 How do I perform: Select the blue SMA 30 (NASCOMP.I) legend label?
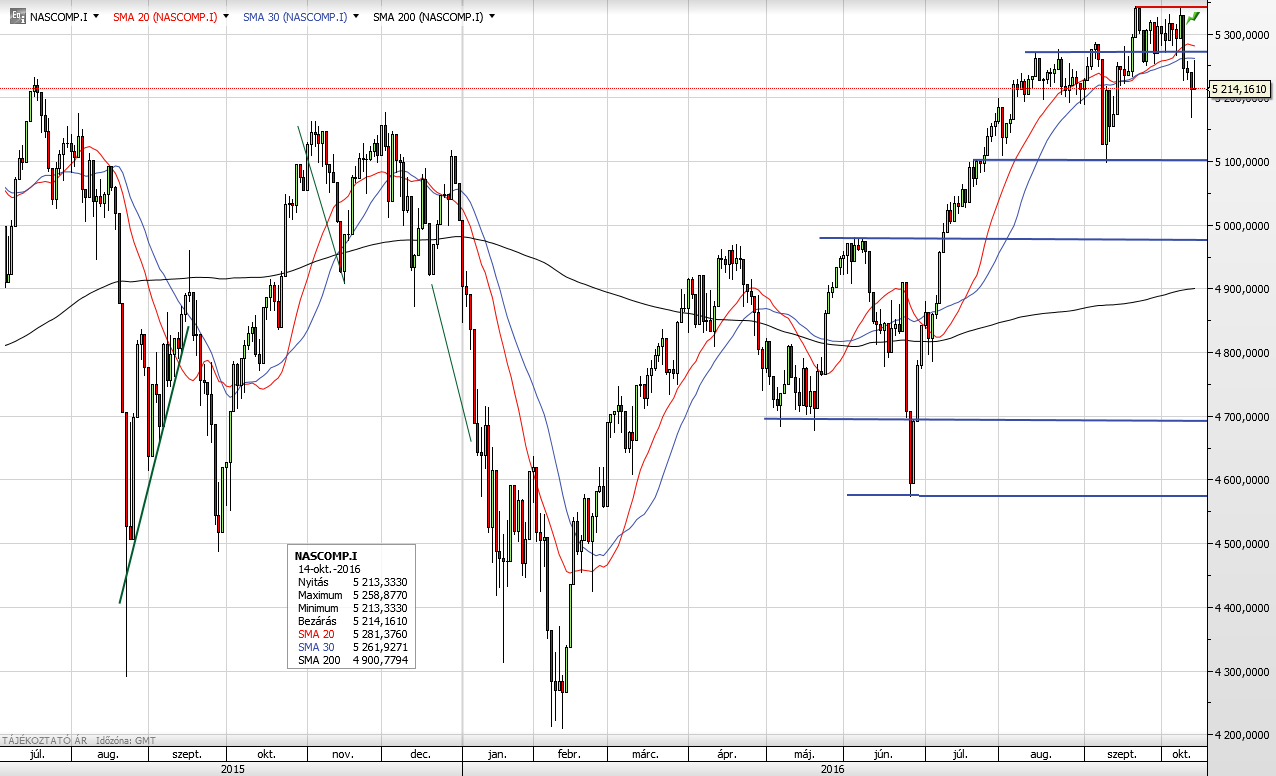(295, 17)
